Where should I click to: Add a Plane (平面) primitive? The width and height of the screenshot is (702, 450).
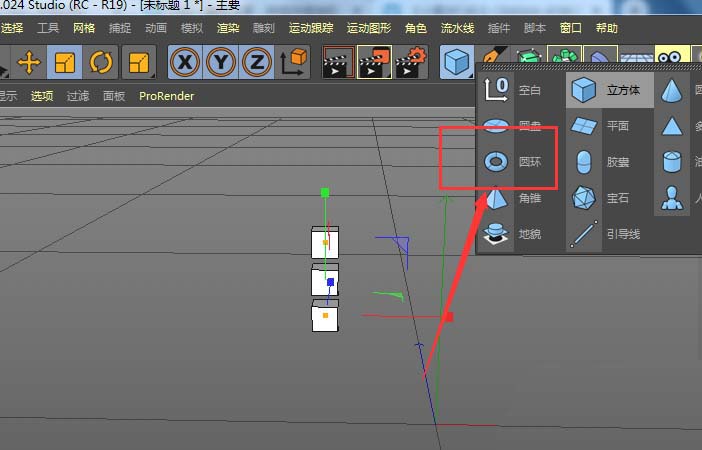(x=584, y=126)
